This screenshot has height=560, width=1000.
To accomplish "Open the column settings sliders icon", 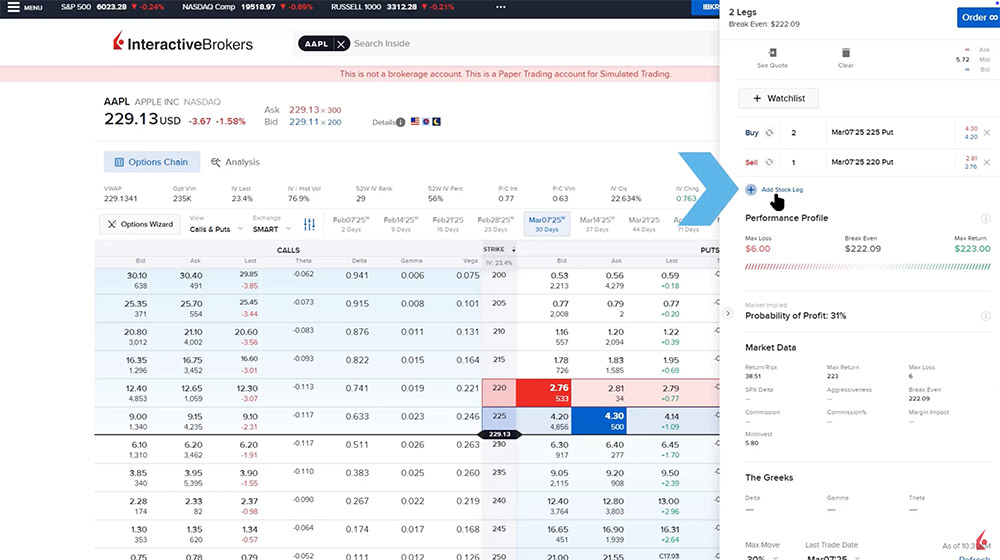I will pyautogui.click(x=309, y=225).
